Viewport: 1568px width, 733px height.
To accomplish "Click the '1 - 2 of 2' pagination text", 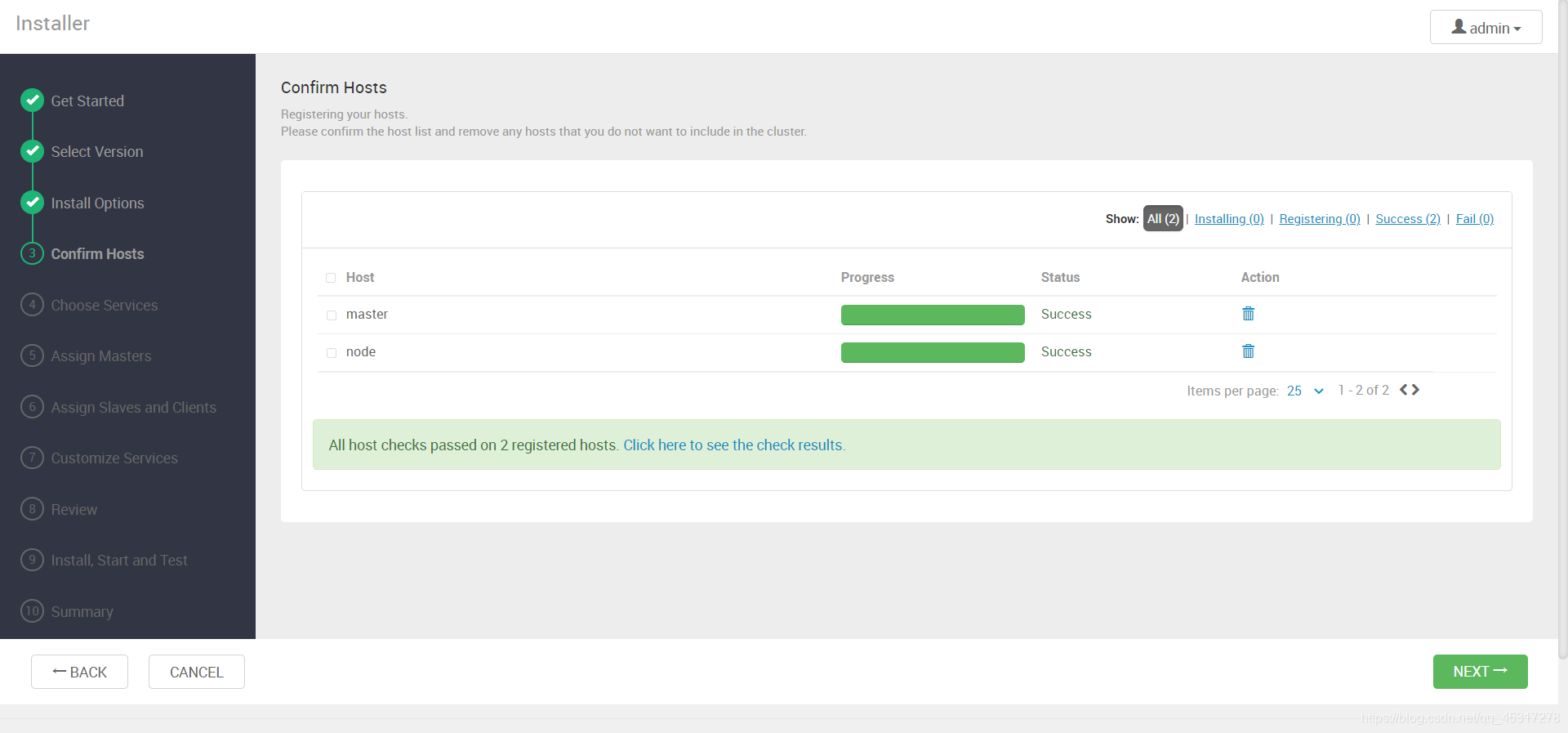I will coord(1363,391).
